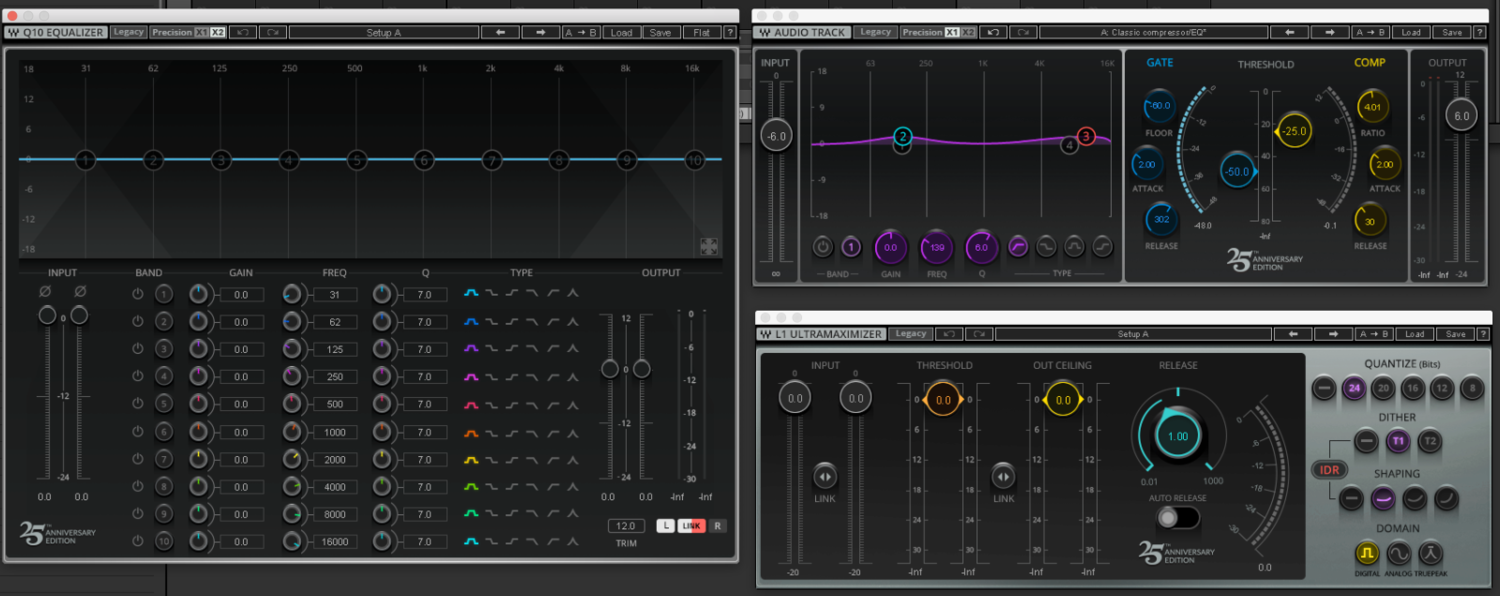Click Legacy button in Q10 Equalizer

pyautogui.click(x=128, y=32)
